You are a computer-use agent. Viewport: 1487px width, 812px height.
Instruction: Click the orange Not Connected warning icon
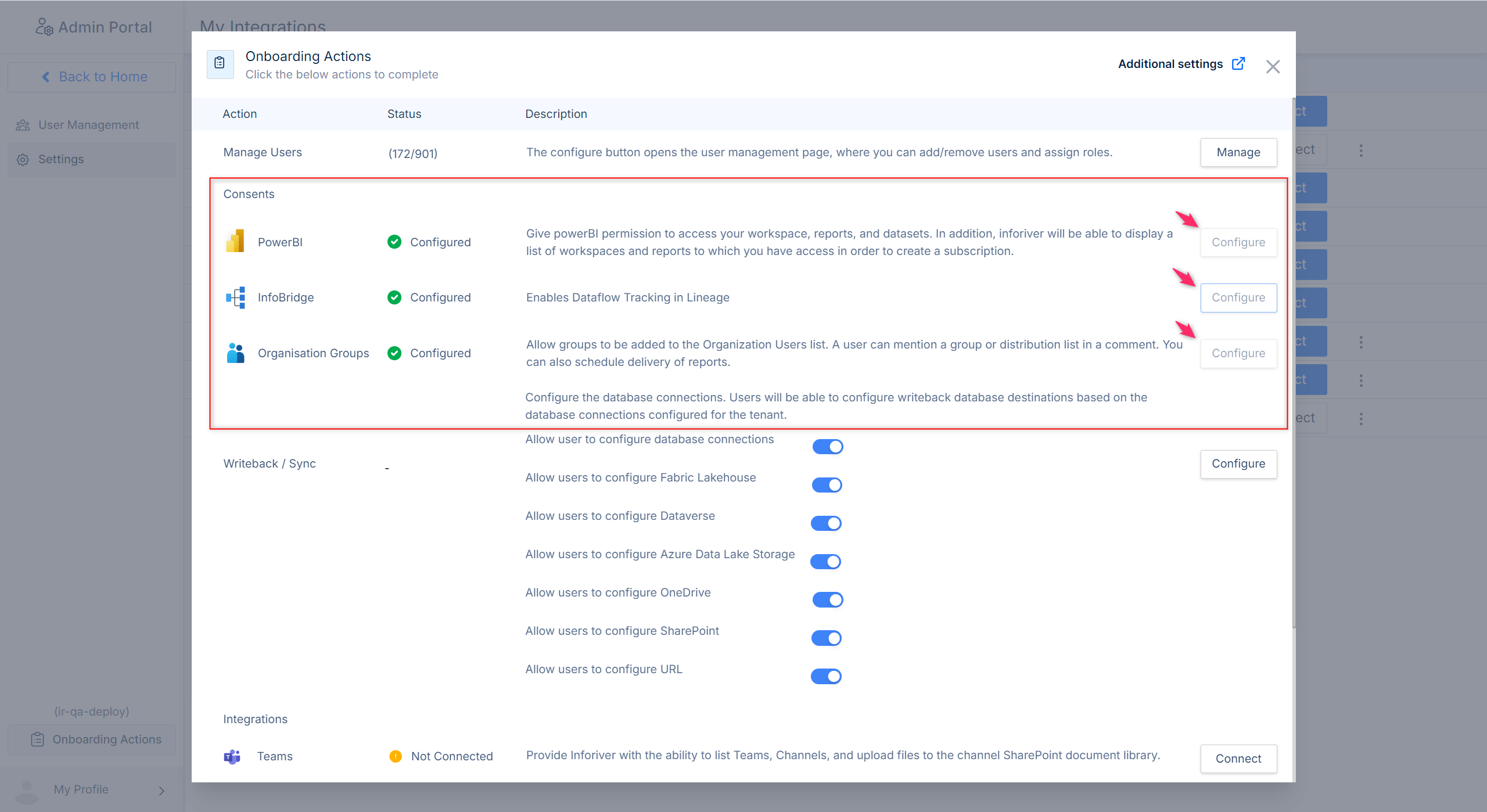pyautogui.click(x=396, y=756)
